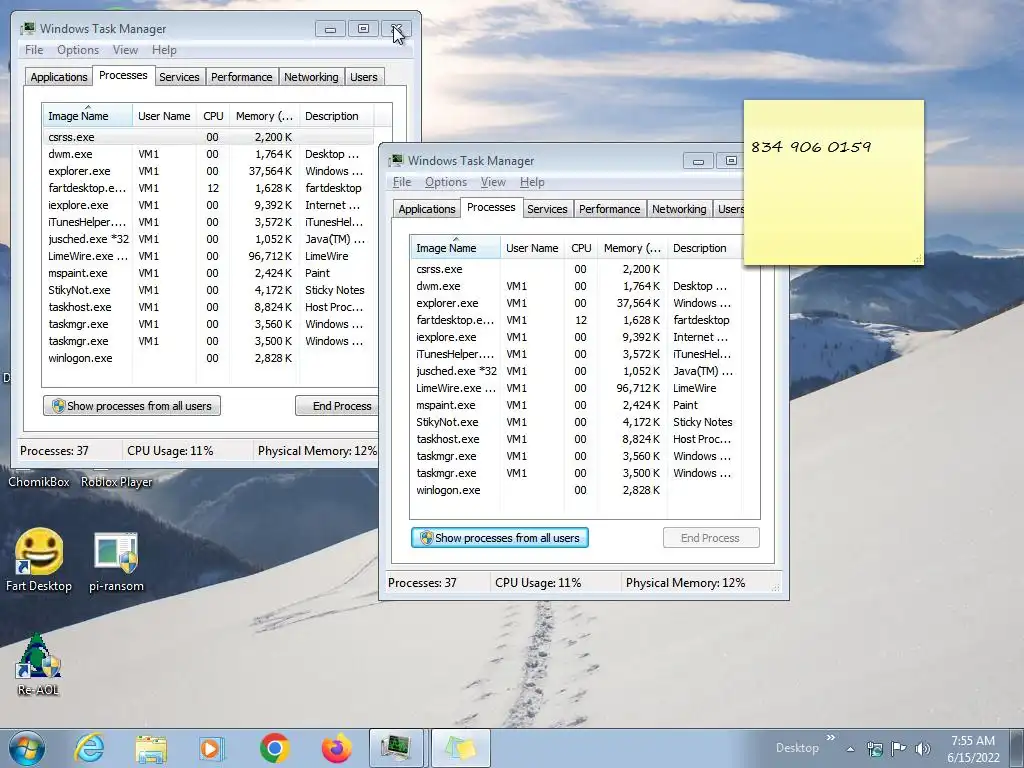Open File menu in back Task Manager
Viewport: 1024px width, 768px height.
click(34, 50)
